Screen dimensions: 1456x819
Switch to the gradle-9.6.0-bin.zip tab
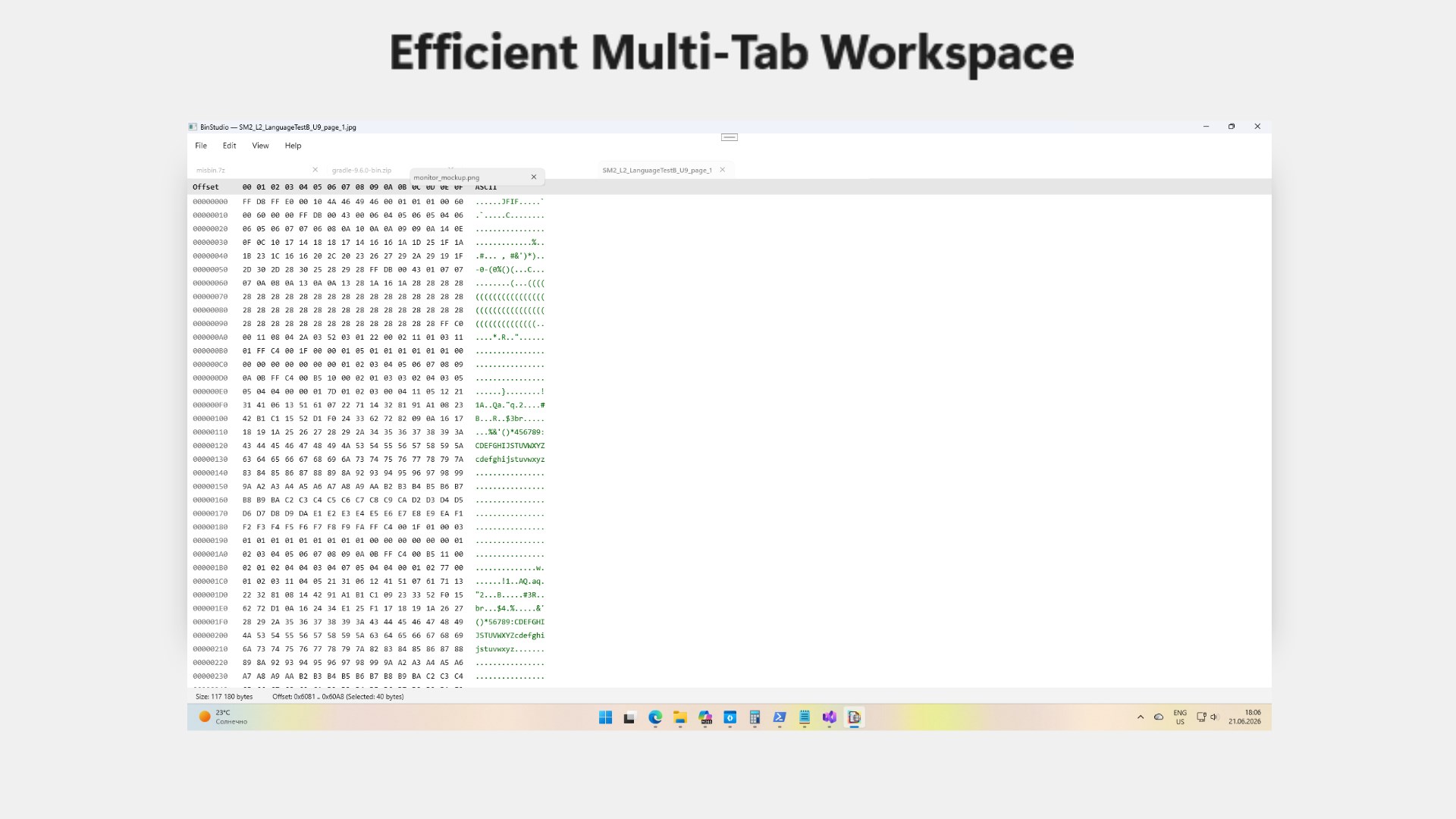(362, 171)
